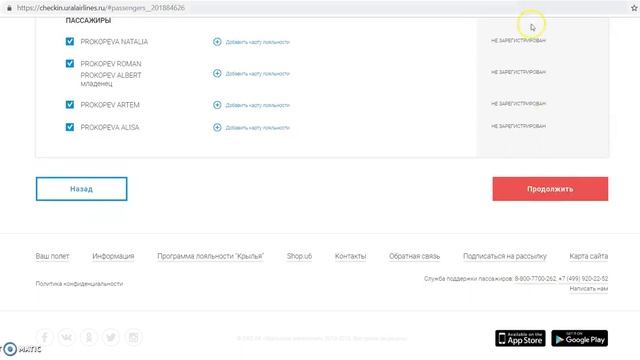The height and width of the screenshot is (360, 640).
Task: Add loyalty card link for PROKOPEV ROMAN
Action: coord(258,74)
